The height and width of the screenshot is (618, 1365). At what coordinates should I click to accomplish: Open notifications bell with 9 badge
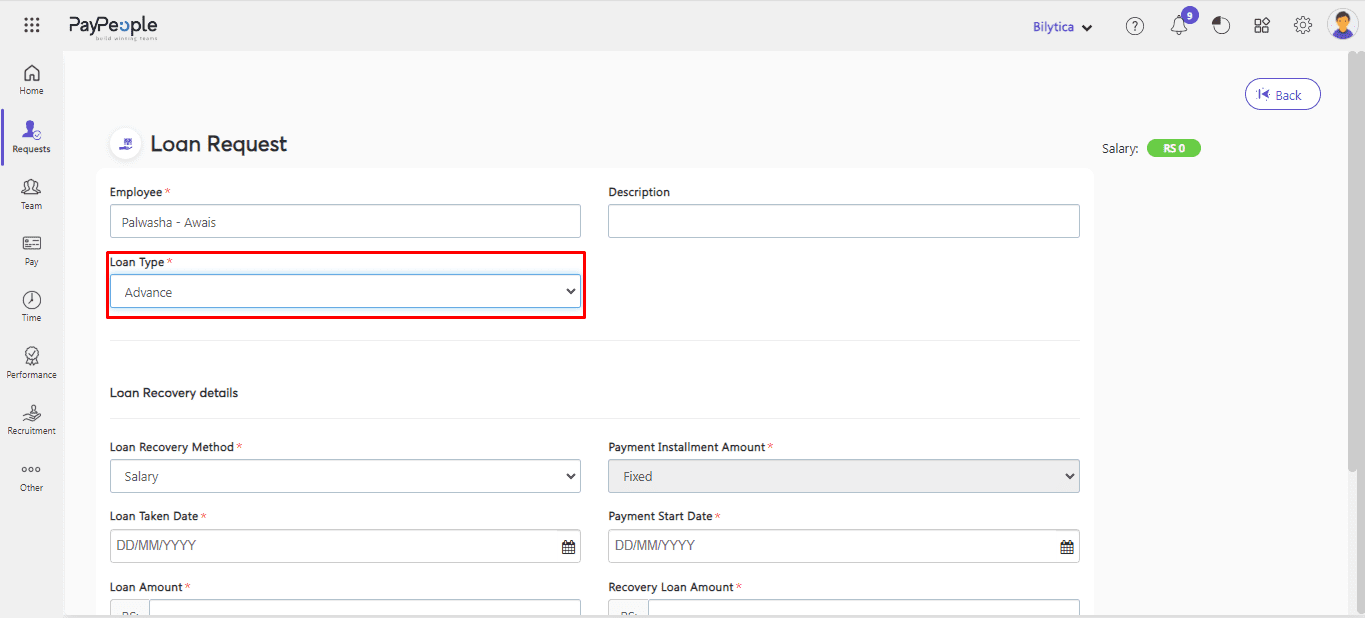click(1179, 26)
